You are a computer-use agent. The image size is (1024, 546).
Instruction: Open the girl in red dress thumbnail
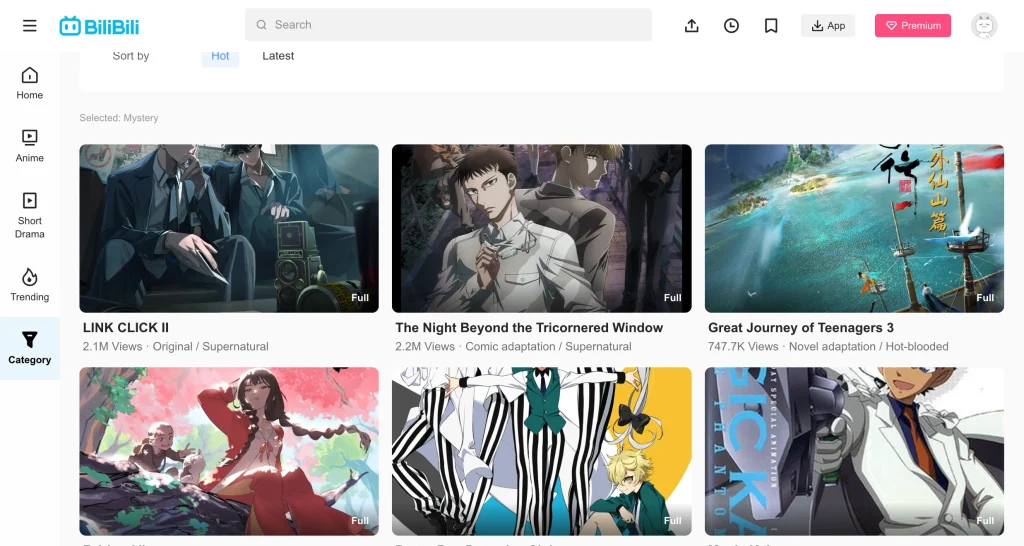point(229,451)
